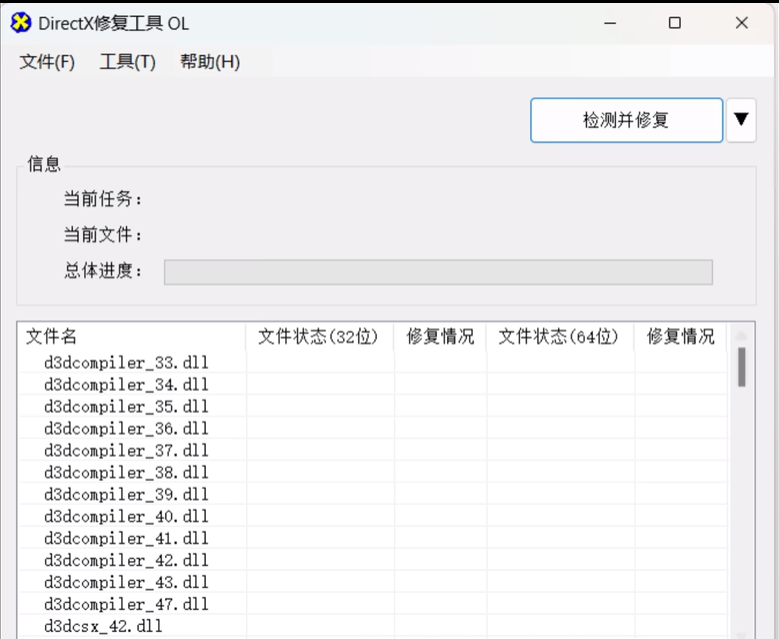Open the 帮助(H) menu
This screenshot has width=779, height=639.
point(210,62)
